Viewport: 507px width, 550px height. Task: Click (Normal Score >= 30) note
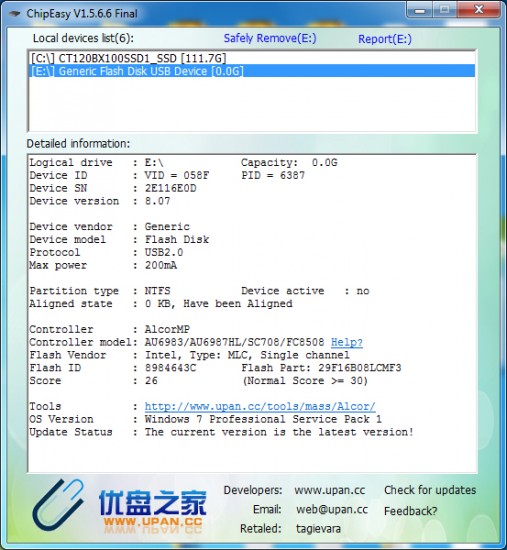pos(305,381)
